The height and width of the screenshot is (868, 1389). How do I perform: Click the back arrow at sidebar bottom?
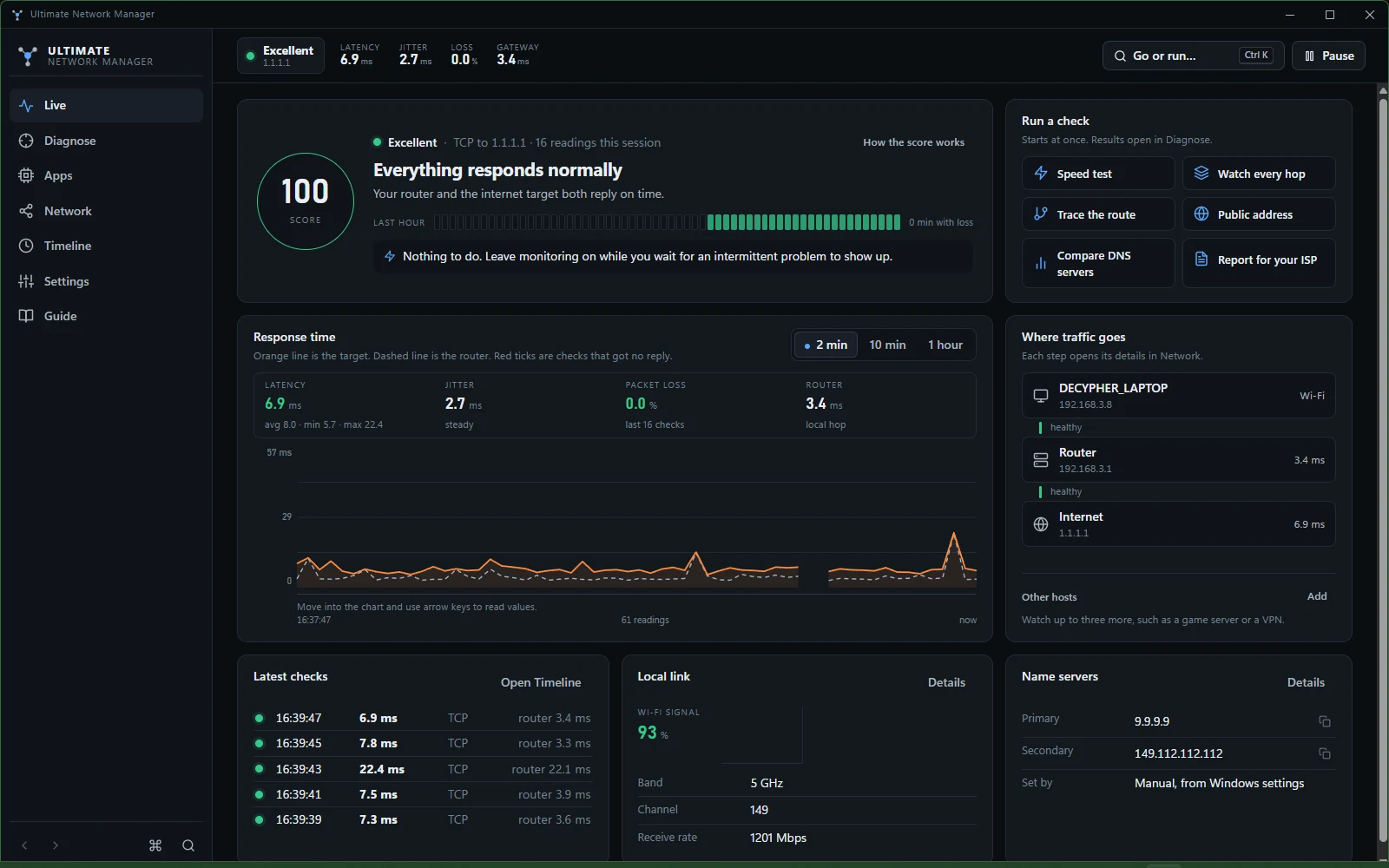[x=25, y=845]
